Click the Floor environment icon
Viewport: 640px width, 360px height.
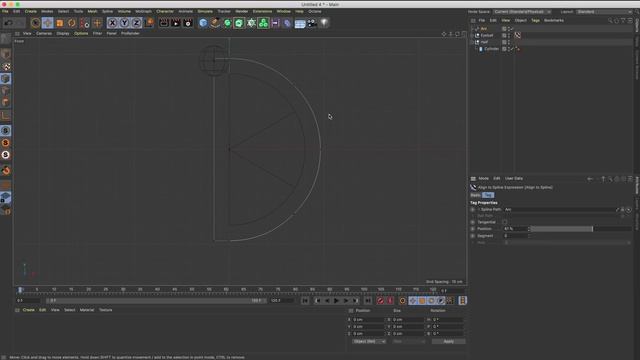click(x=300, y=23)
